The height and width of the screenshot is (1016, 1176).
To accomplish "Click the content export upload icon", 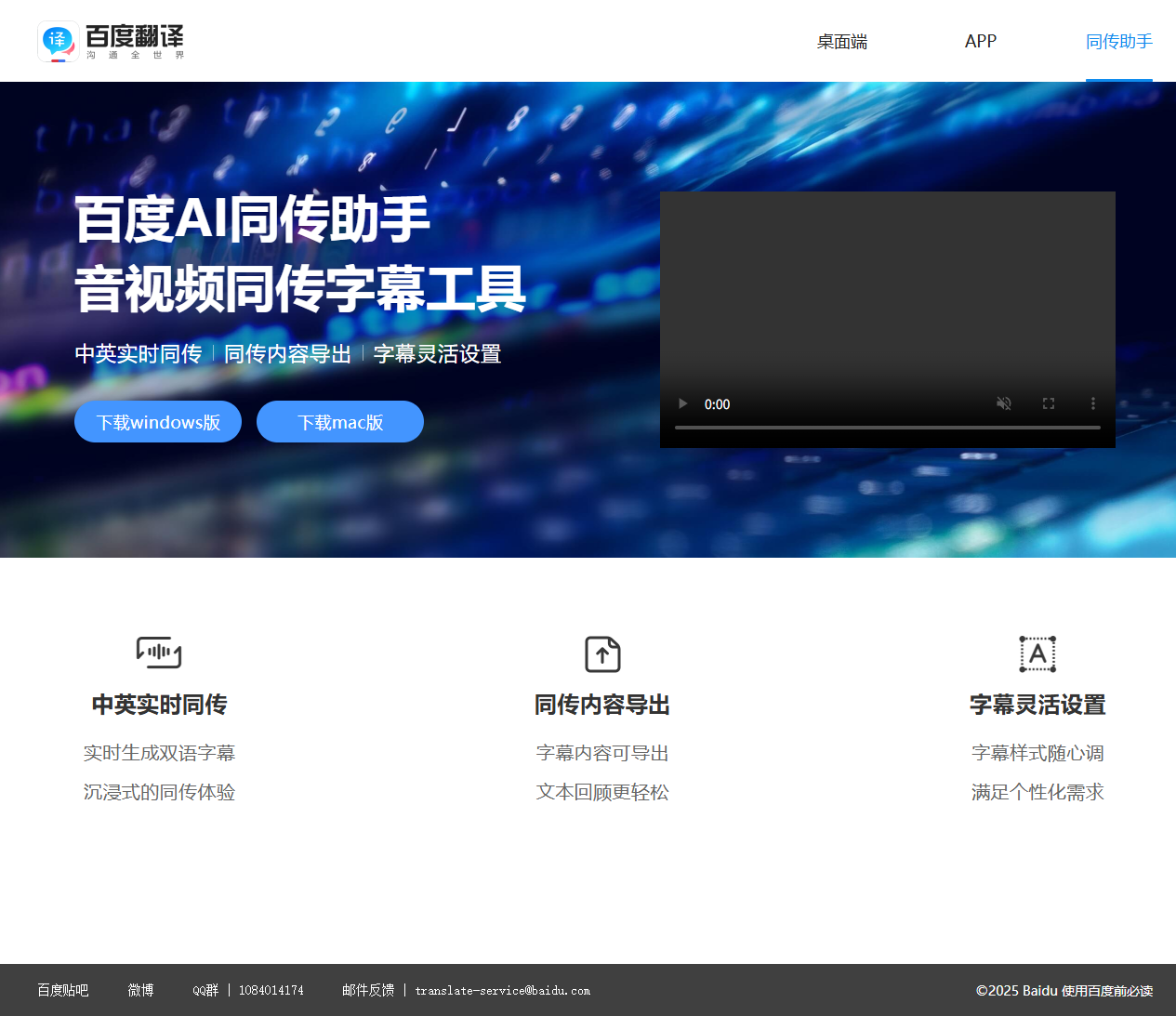I will (x=602, y=653).
